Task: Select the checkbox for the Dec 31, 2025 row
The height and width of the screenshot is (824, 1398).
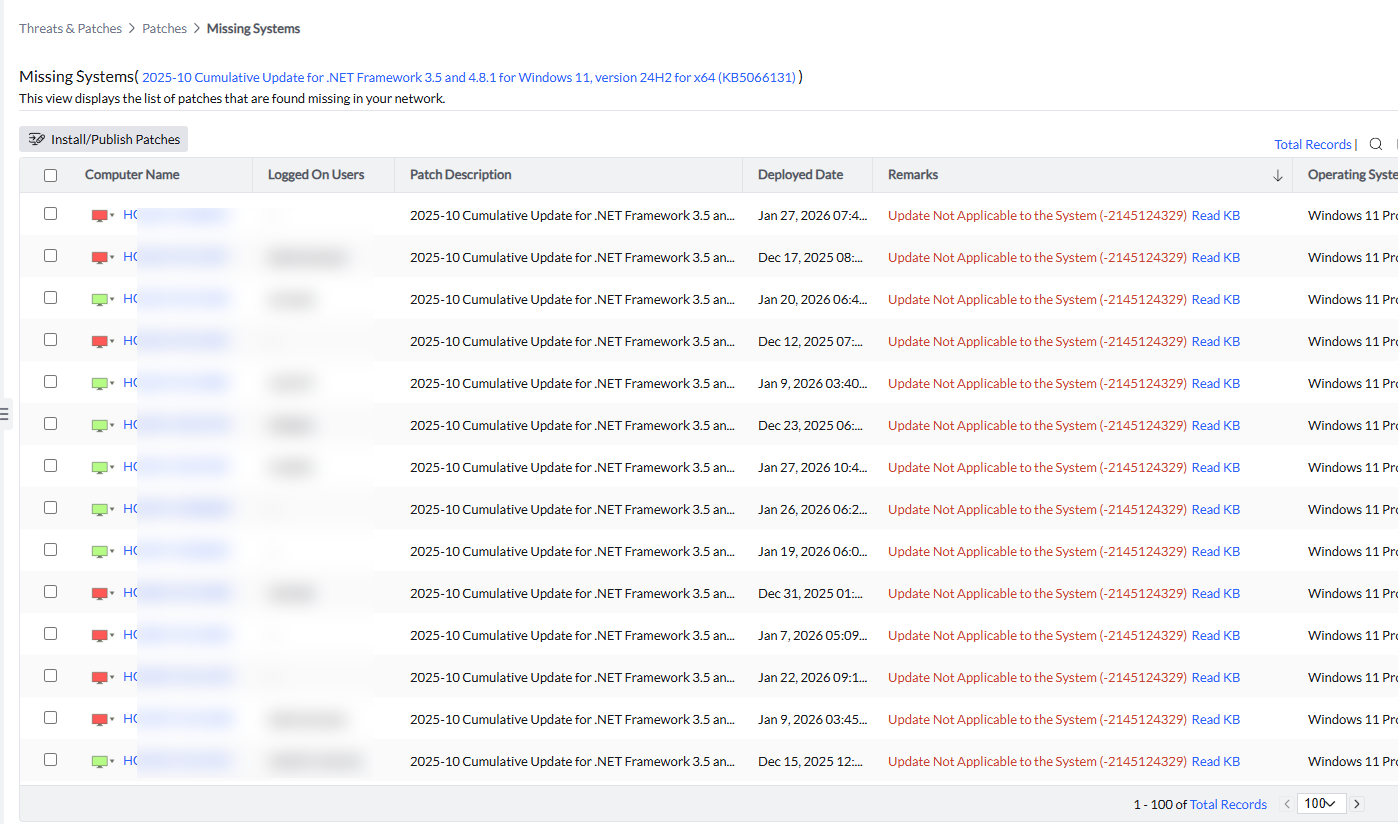Action: click(51, 592)
